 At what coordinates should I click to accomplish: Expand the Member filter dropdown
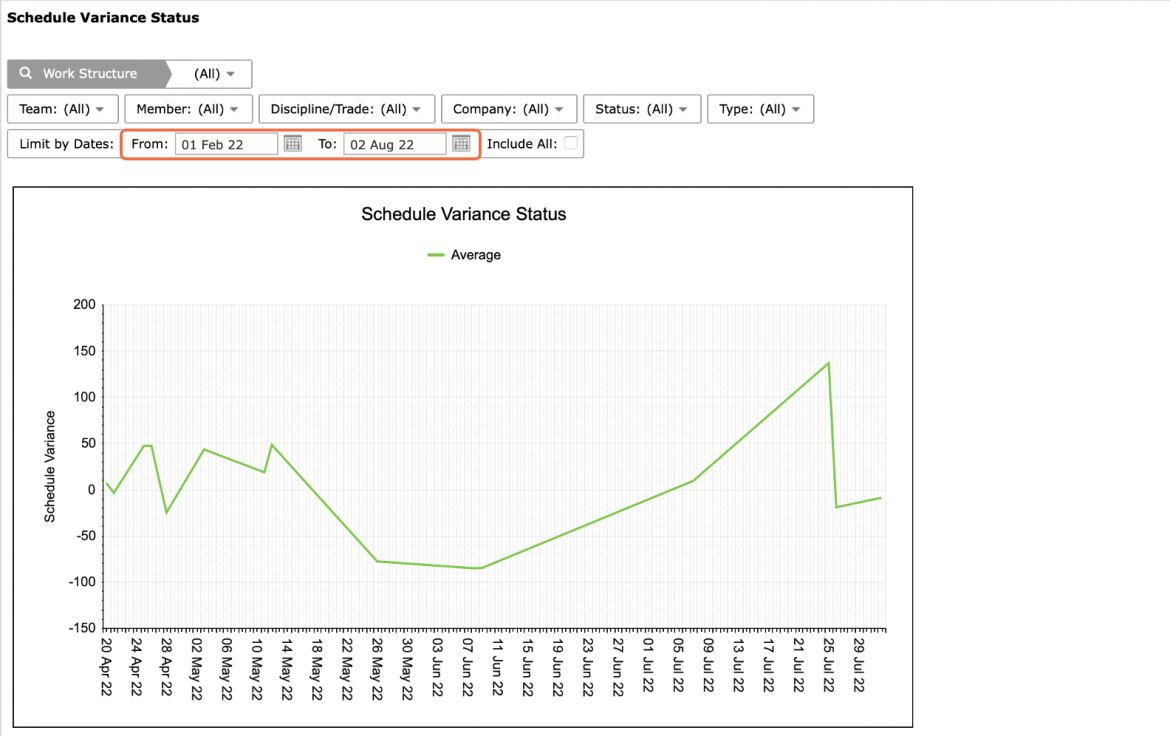[x=188, y=109]
